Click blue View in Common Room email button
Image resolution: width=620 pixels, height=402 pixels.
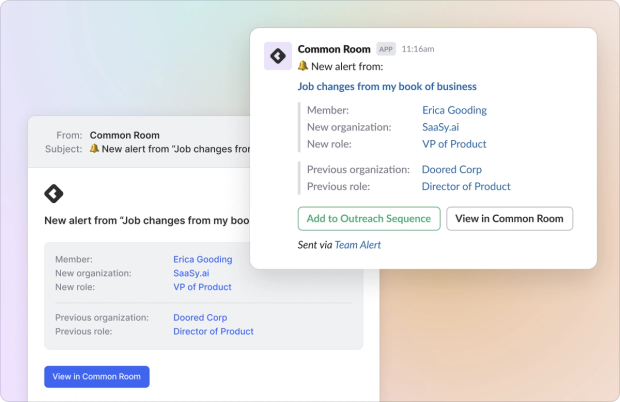tap(97, 377)
